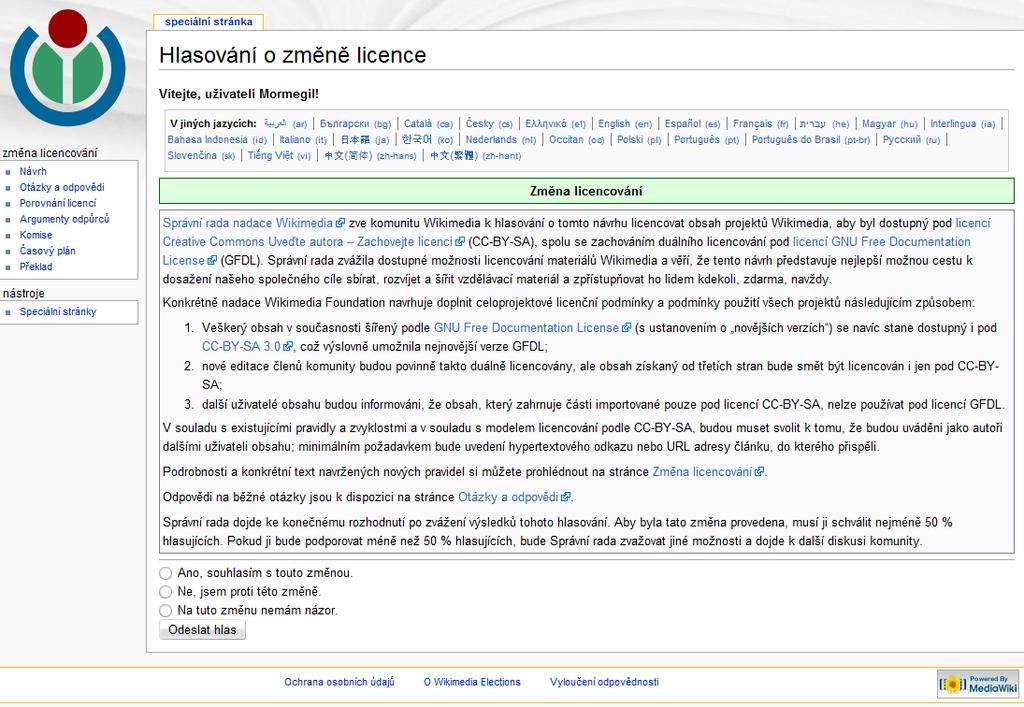This screenshot has height=707, width=1024.
Task: Switch language to 한국어 (ko)
Action: coord(427,140)
